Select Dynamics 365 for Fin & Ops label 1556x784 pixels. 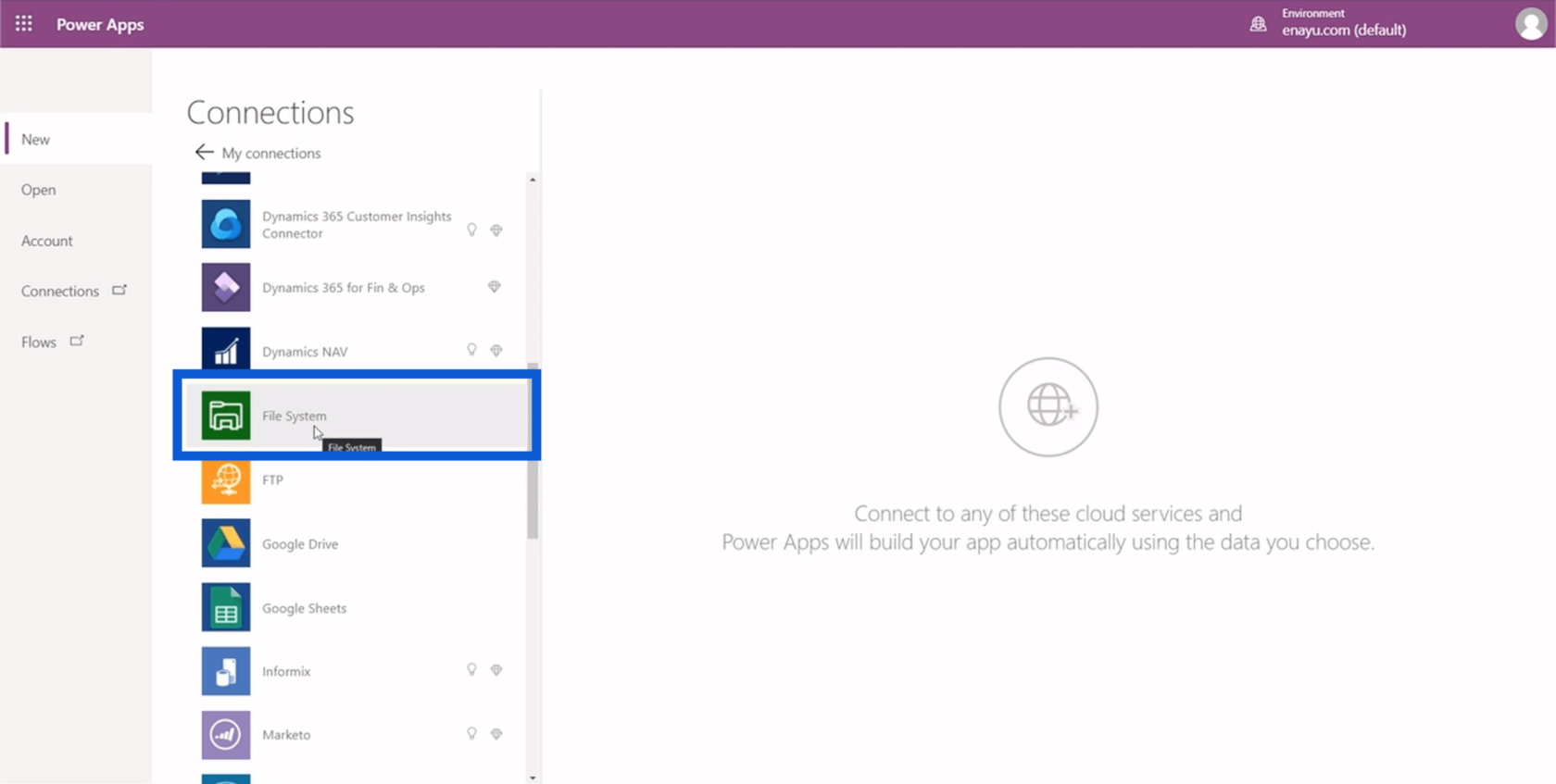click(344, 288)
